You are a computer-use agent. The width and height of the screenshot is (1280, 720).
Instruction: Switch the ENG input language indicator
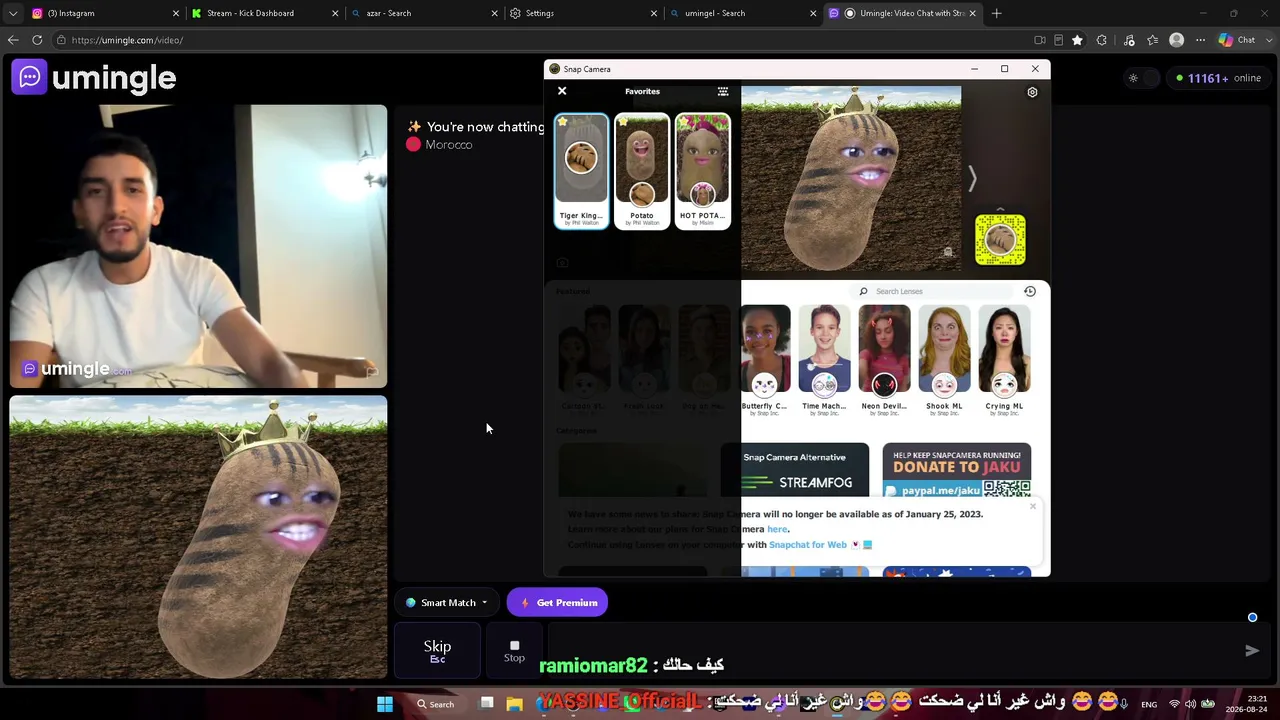click(x=1149, y=704)
